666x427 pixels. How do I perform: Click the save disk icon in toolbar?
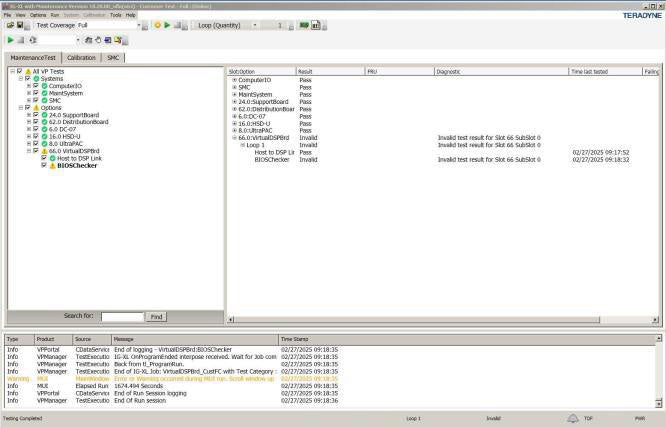(x=18, y=25)
